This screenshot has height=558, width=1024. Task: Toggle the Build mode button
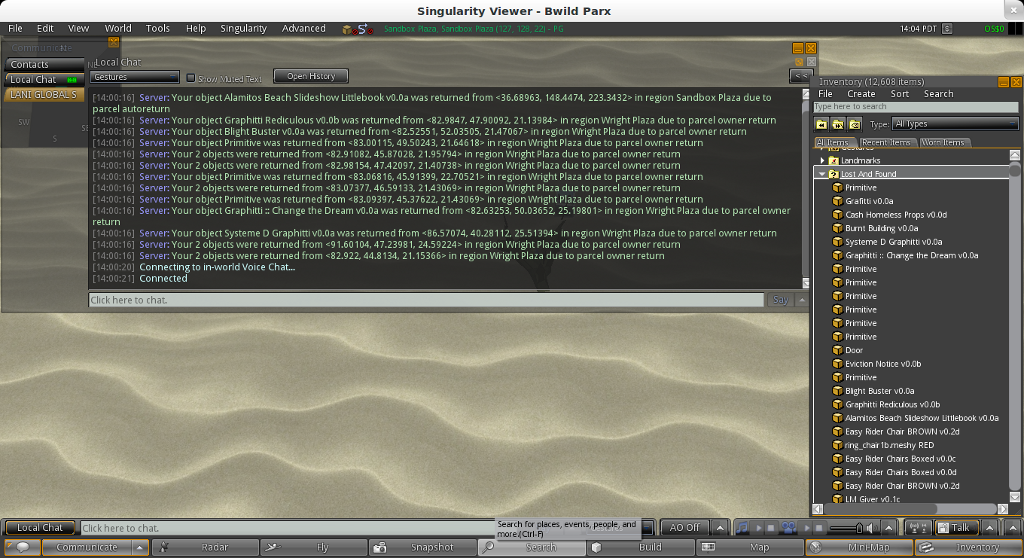(641, 547)
